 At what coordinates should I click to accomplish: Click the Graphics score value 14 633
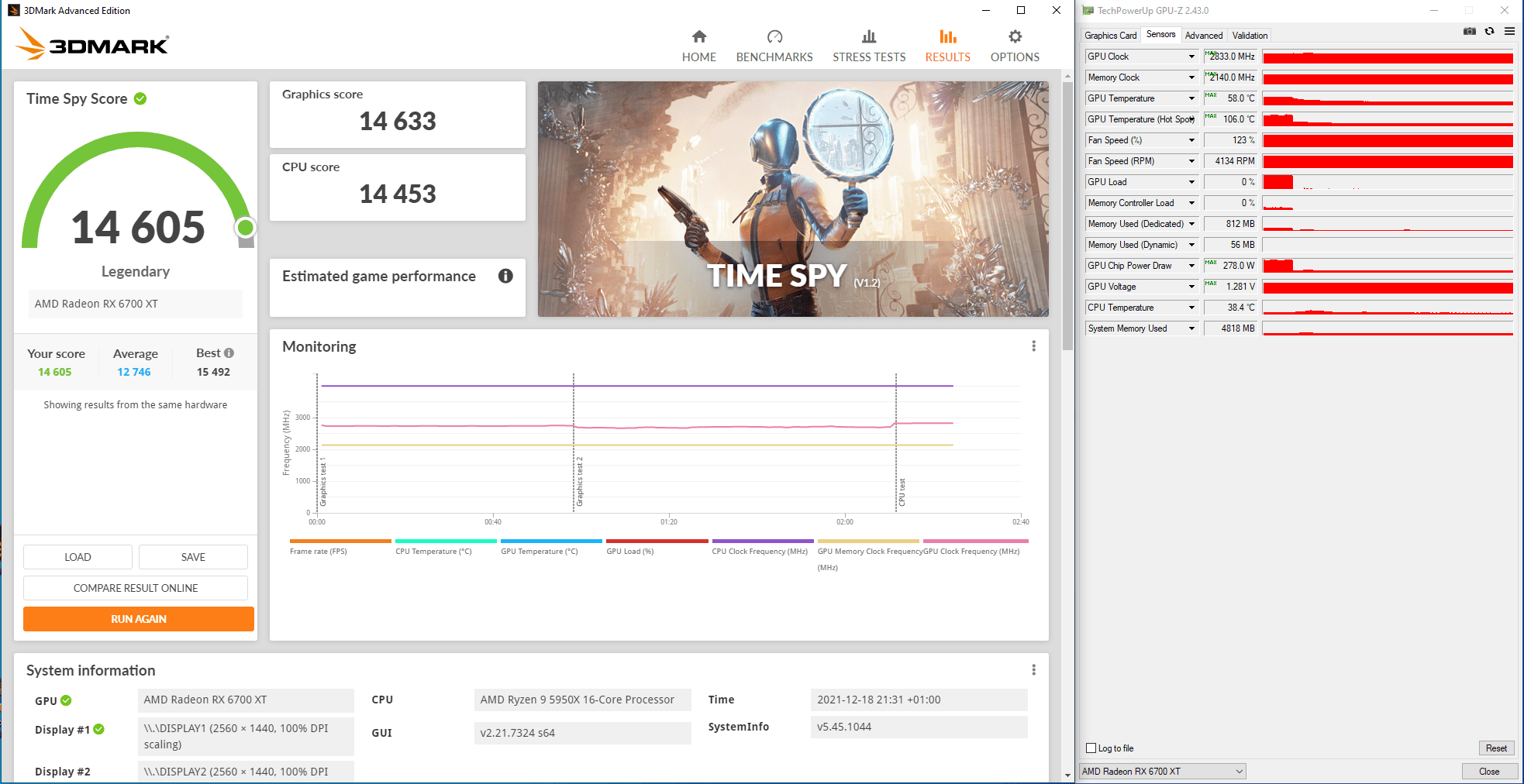click(x=398, y=122)
